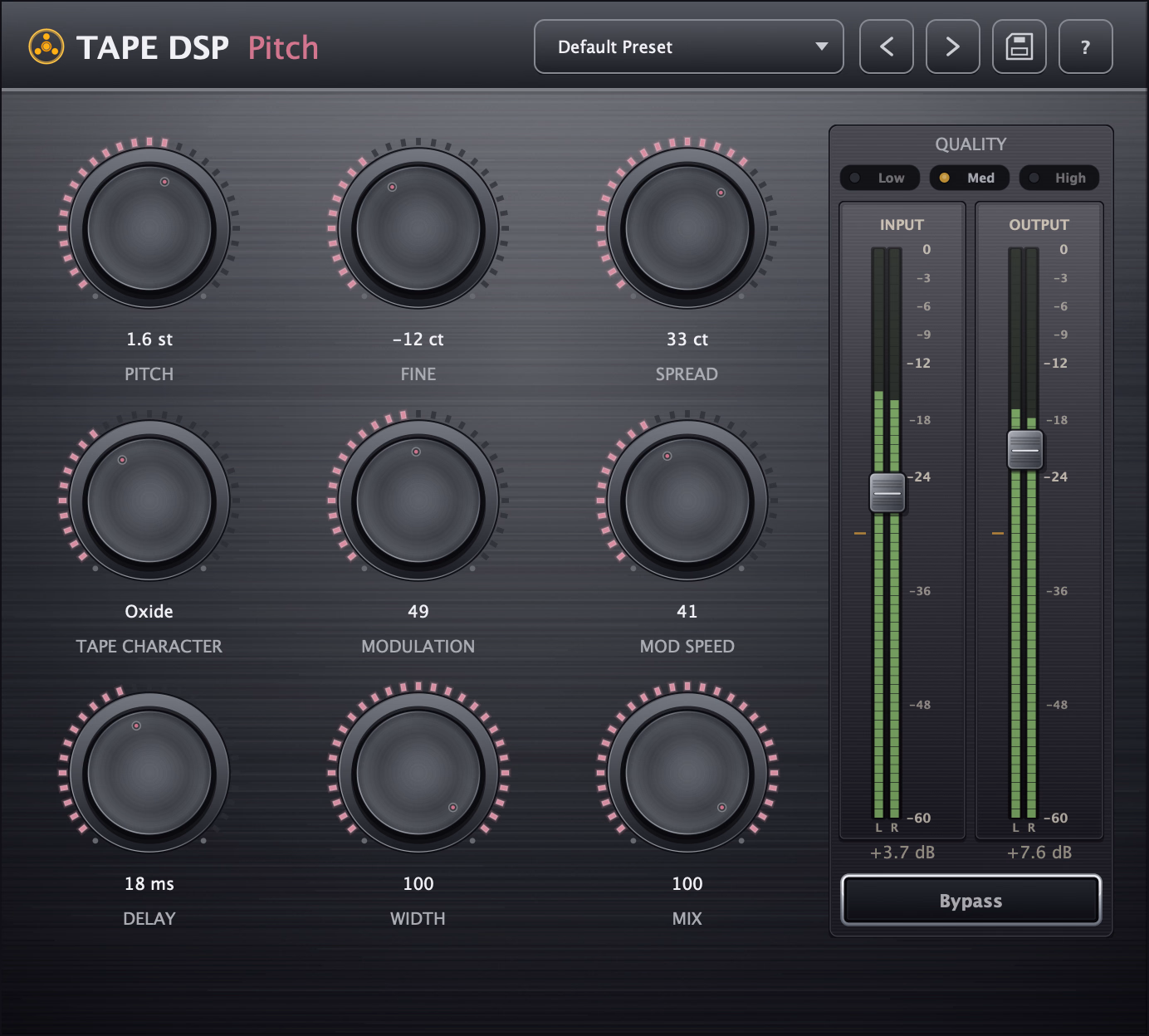Viewport: 1149px width, 1036px height.
Task: Select Med quality mode
Action: 970,178
